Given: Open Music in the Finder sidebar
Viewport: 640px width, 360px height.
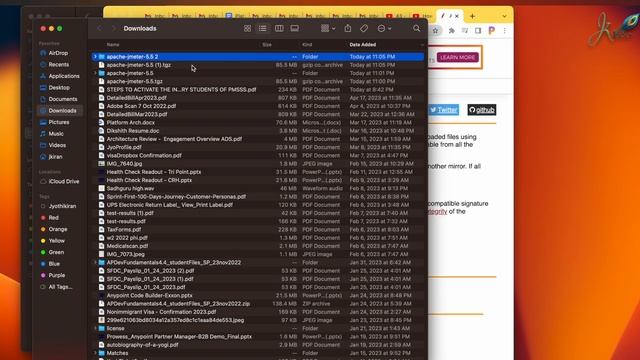Looking at the screenshot, I should (56, 133).
